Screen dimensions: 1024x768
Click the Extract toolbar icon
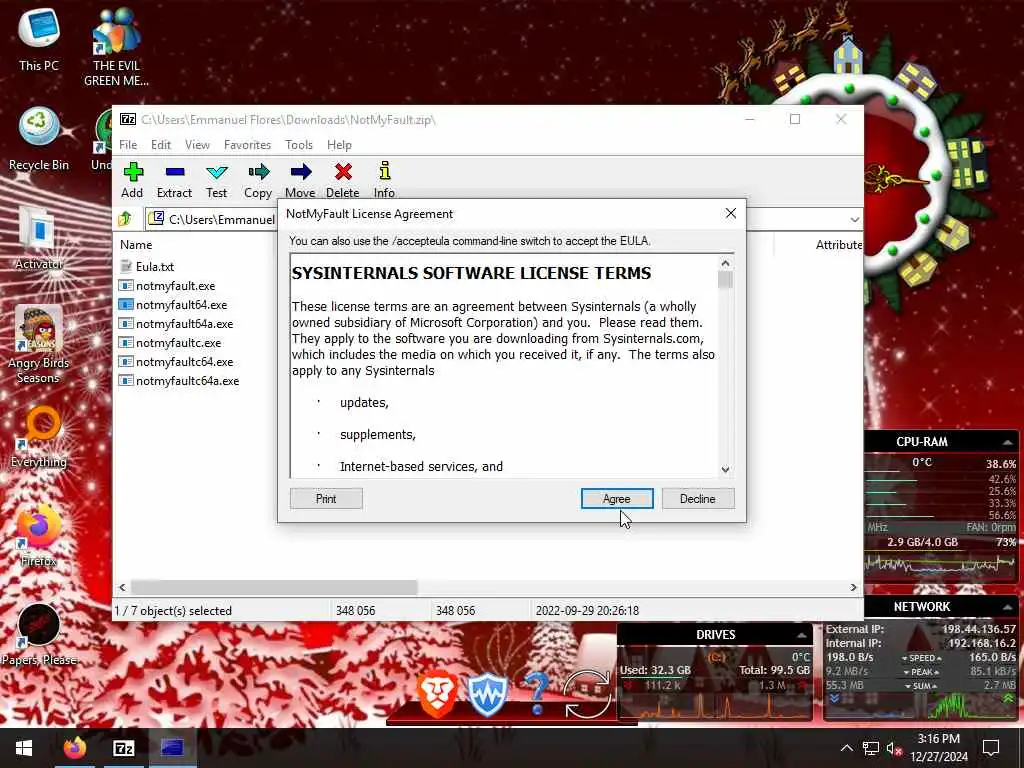[174, 180]
